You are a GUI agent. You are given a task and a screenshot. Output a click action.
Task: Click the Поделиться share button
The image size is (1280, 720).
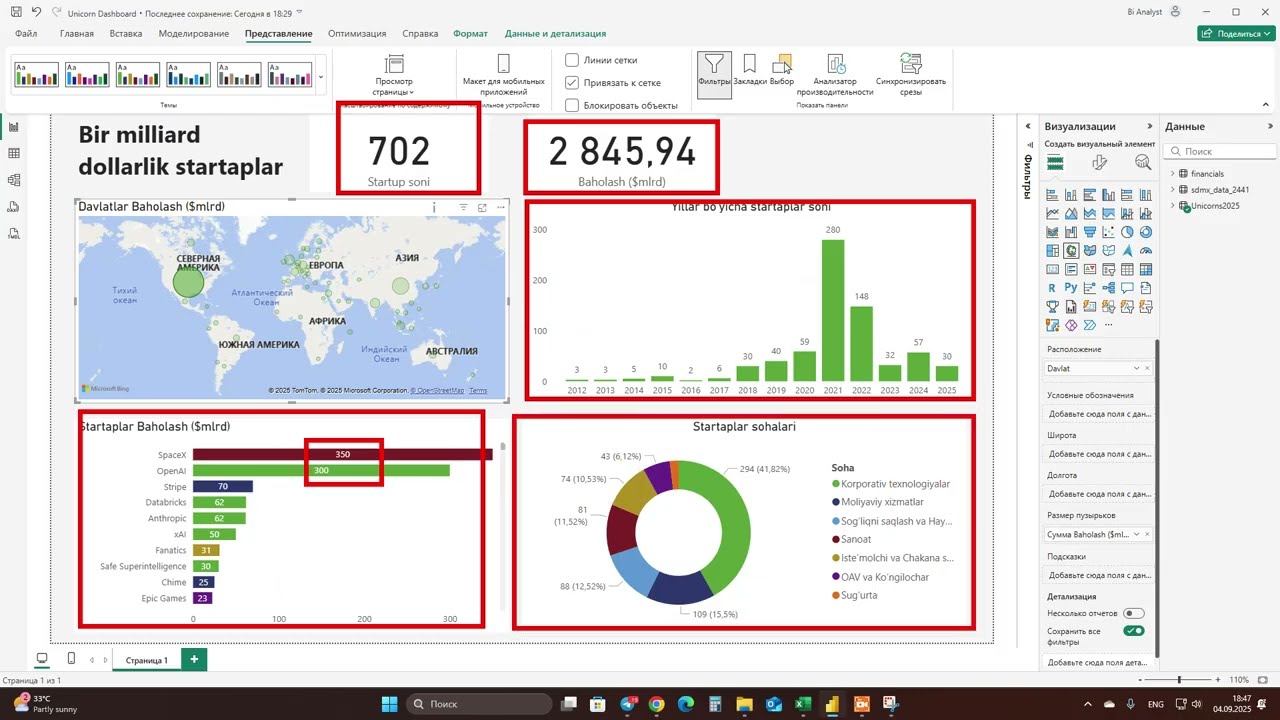coord(1234,33)
